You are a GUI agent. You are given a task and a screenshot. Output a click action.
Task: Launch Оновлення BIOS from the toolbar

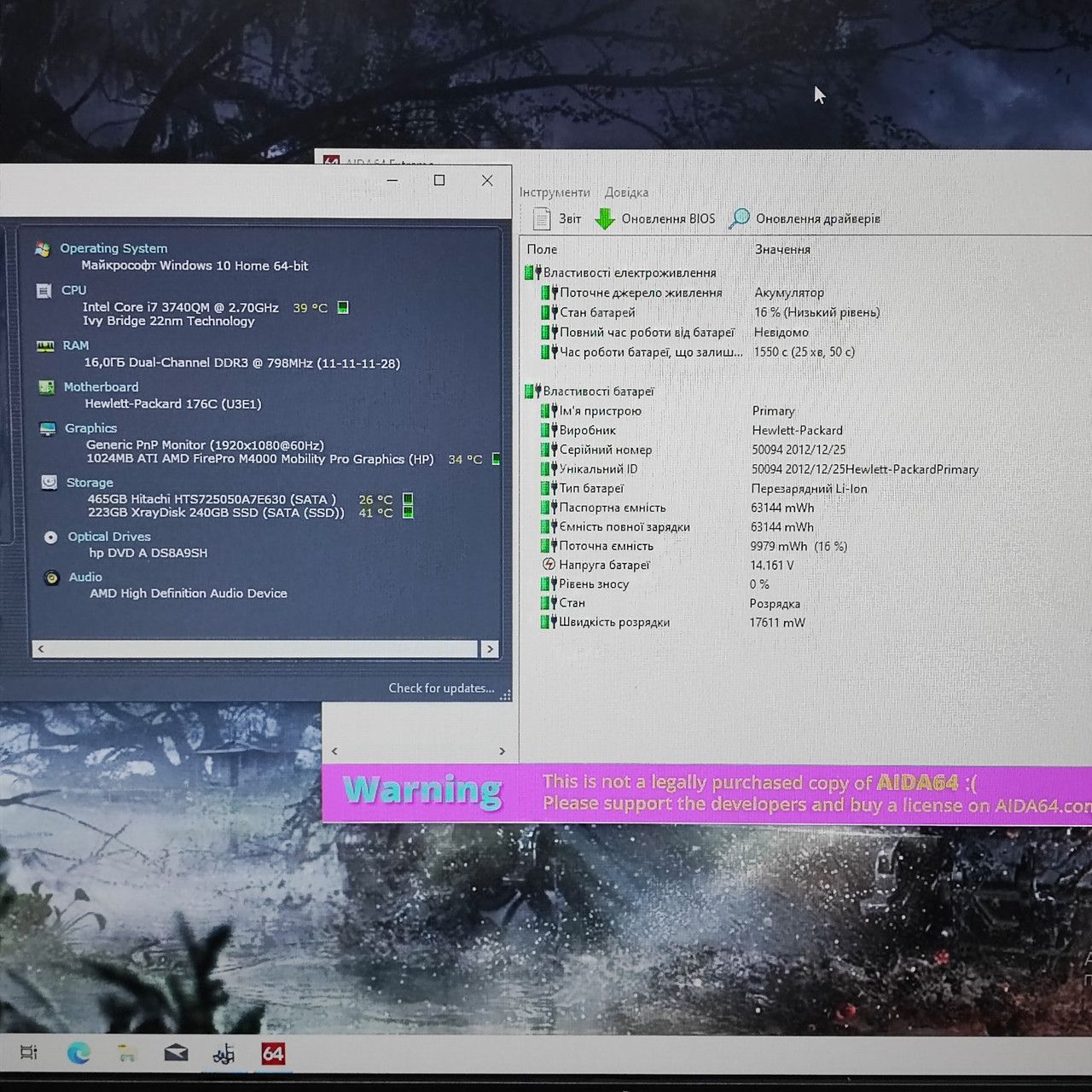point(655,219)
